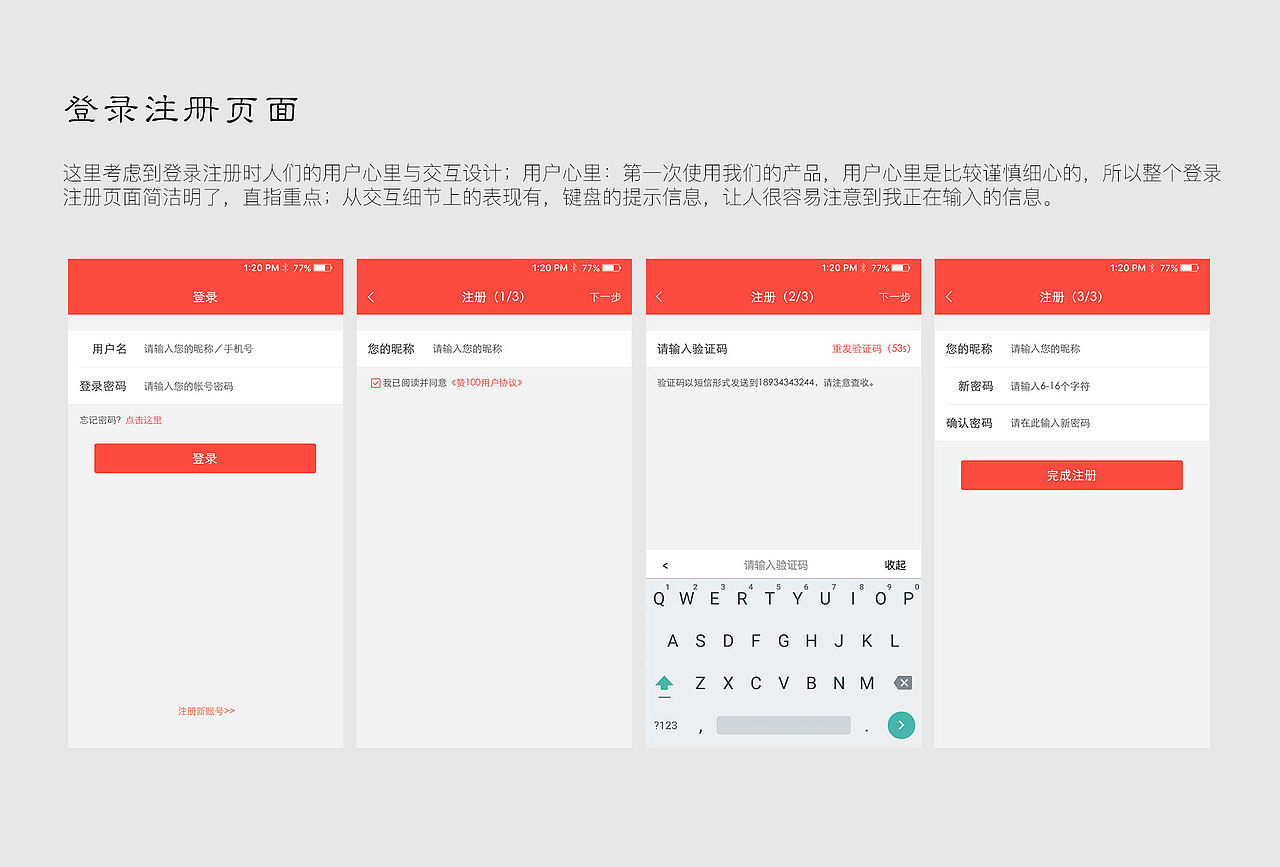Tap the S key on keyboard
This screenshot has height=867, width=1280.
point(700,641)
